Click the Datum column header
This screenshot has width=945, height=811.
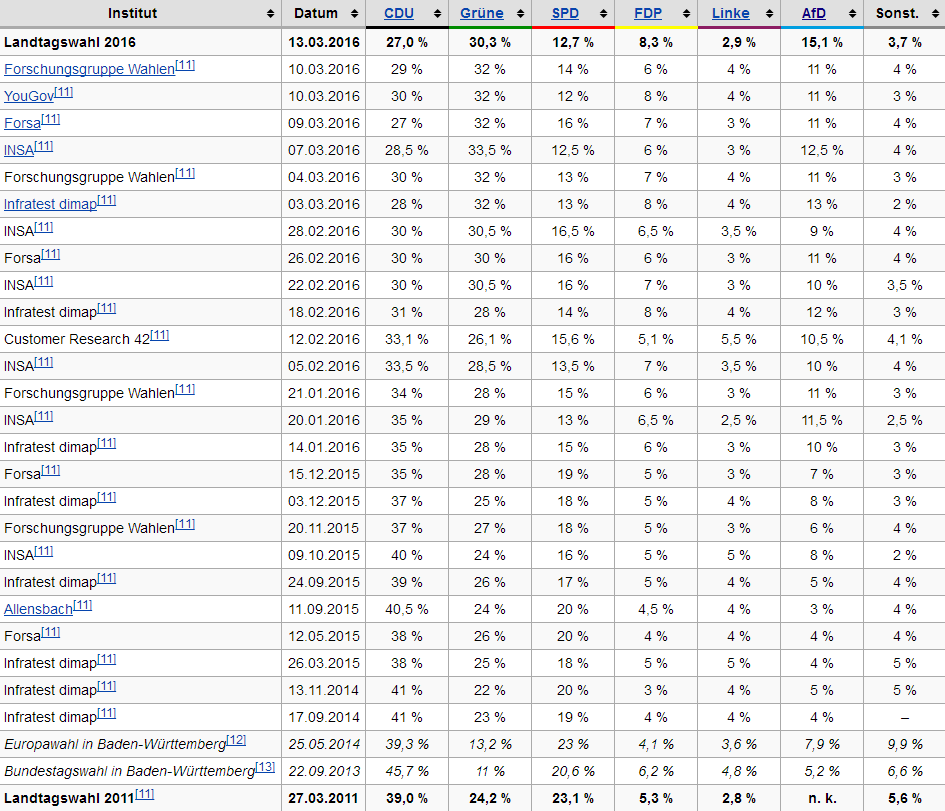click(323, 13)
